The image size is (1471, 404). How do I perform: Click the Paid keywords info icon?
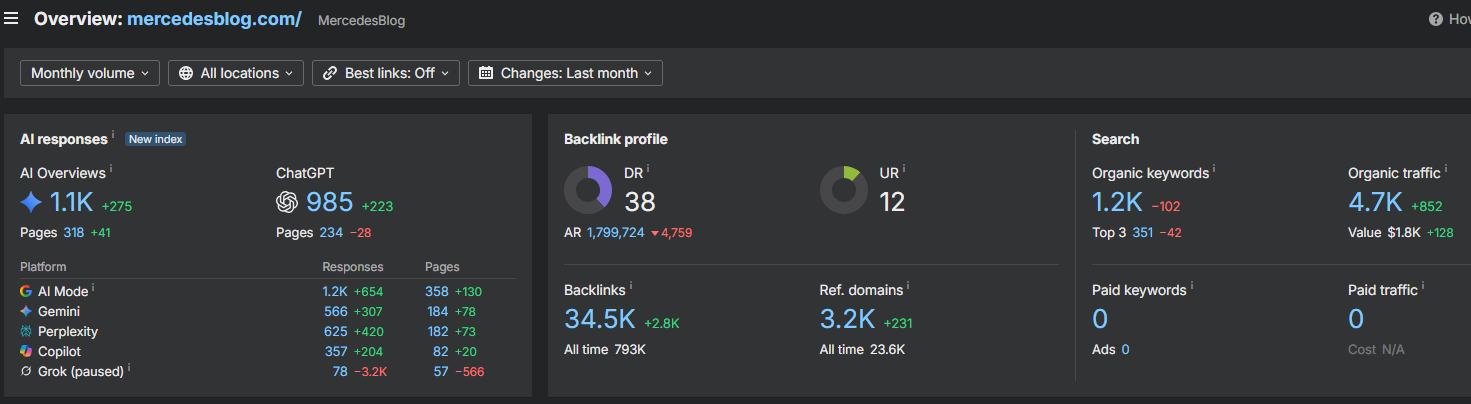[1192, 286]
